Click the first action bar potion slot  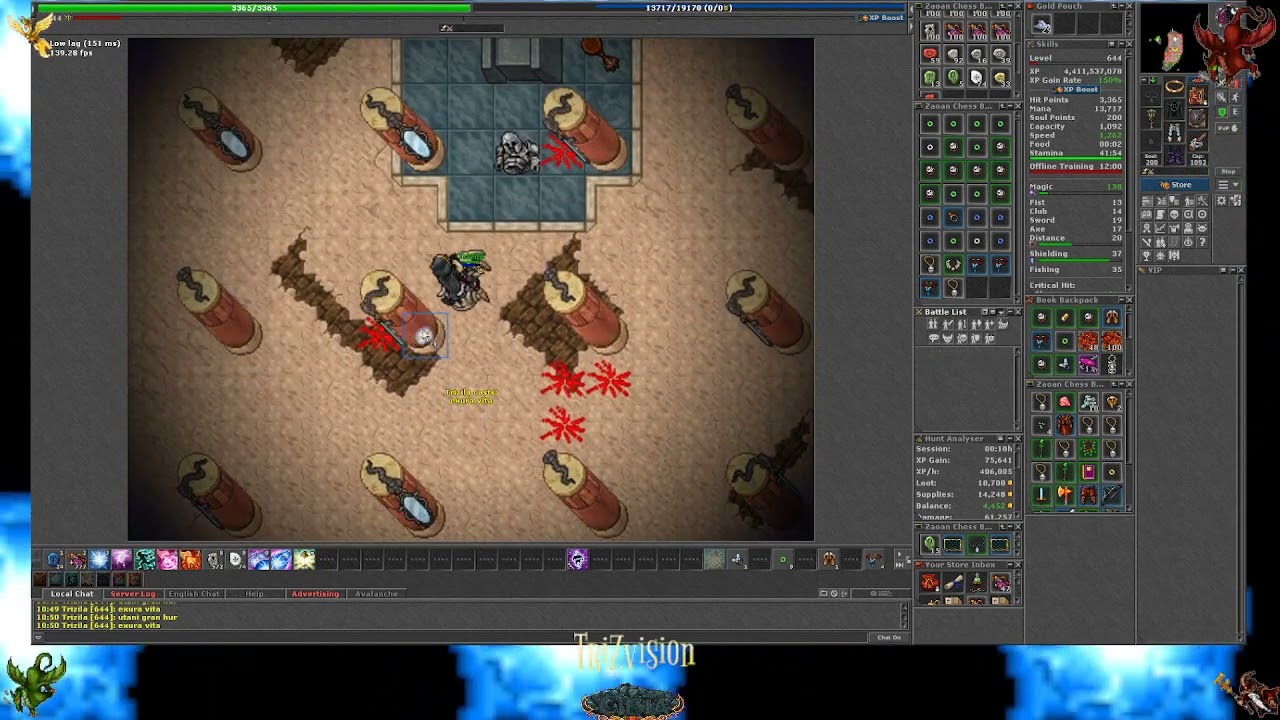click(x=76, y=559)
